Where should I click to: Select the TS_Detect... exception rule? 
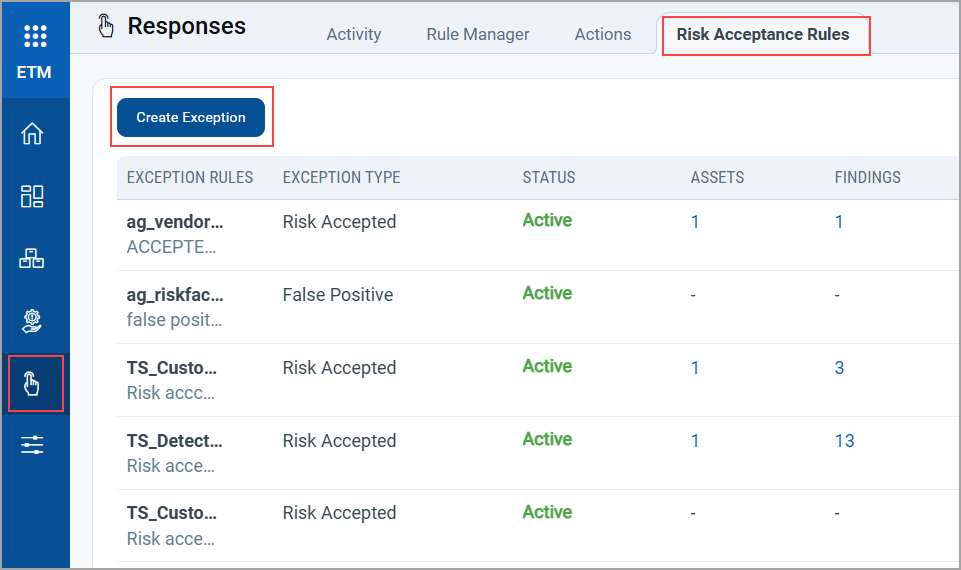[174, 441]
